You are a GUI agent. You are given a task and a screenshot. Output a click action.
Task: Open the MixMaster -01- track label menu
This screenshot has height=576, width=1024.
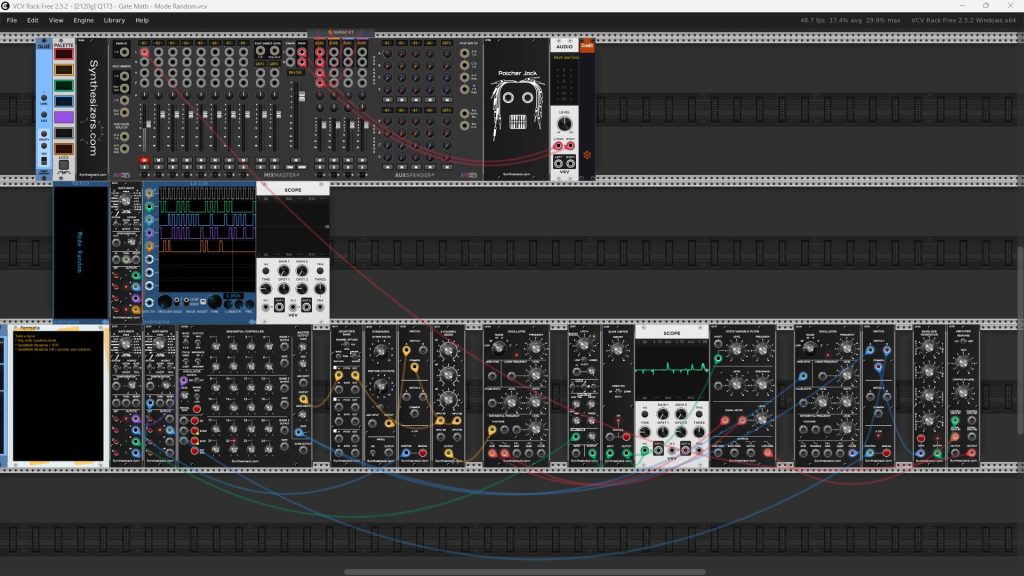coord(144,43)
